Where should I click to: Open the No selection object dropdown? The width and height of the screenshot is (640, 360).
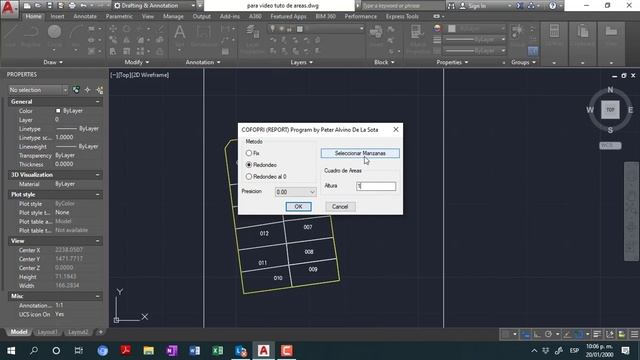38,90
